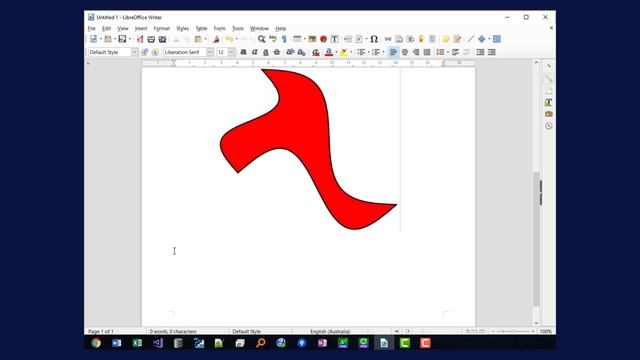This screenshot has width=640, height=360.
Task: Open Find & Replace with magnifier icon
Action: (x=261, y=39)
